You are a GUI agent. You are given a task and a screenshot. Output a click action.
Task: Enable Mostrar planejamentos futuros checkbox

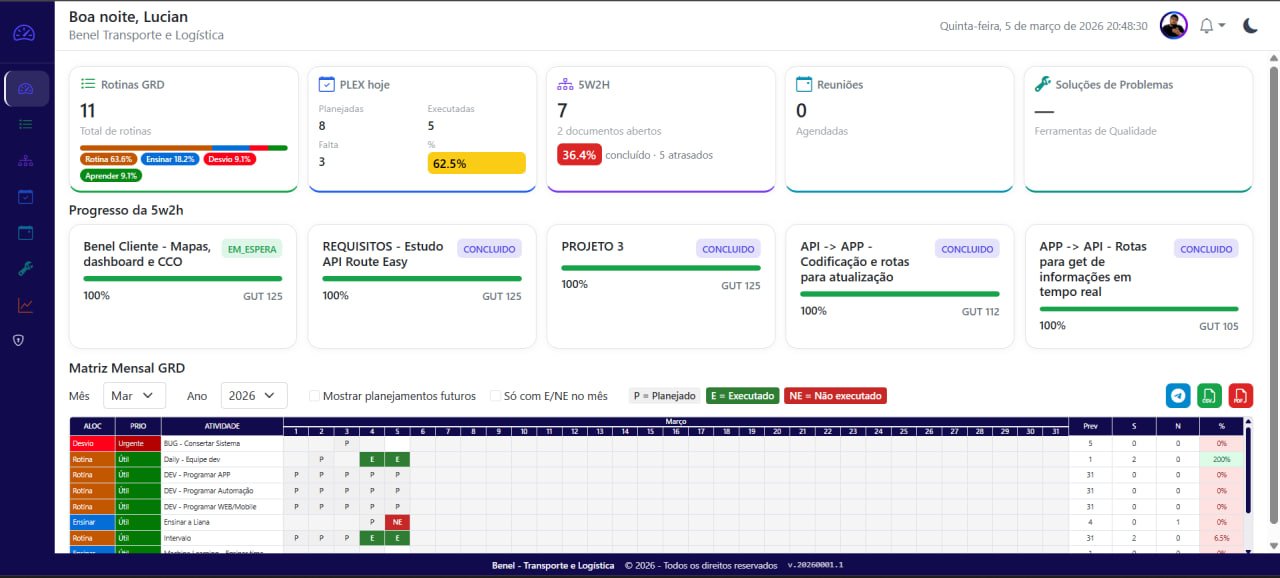[x=315, y=396]
